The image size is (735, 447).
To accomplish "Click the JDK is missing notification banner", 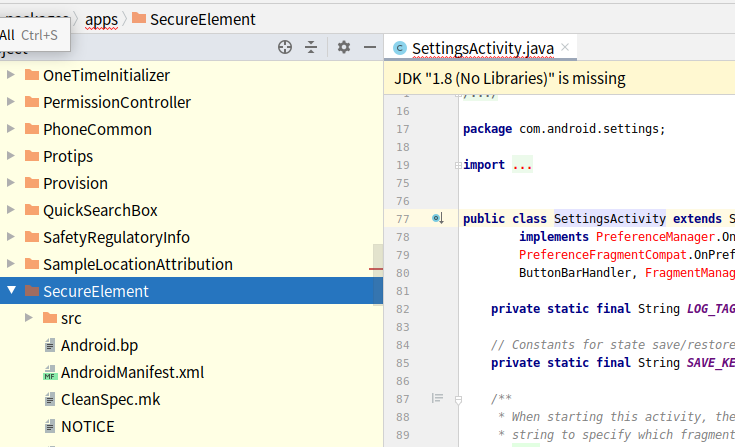I will pyautogui.click(x=559, y=78).
